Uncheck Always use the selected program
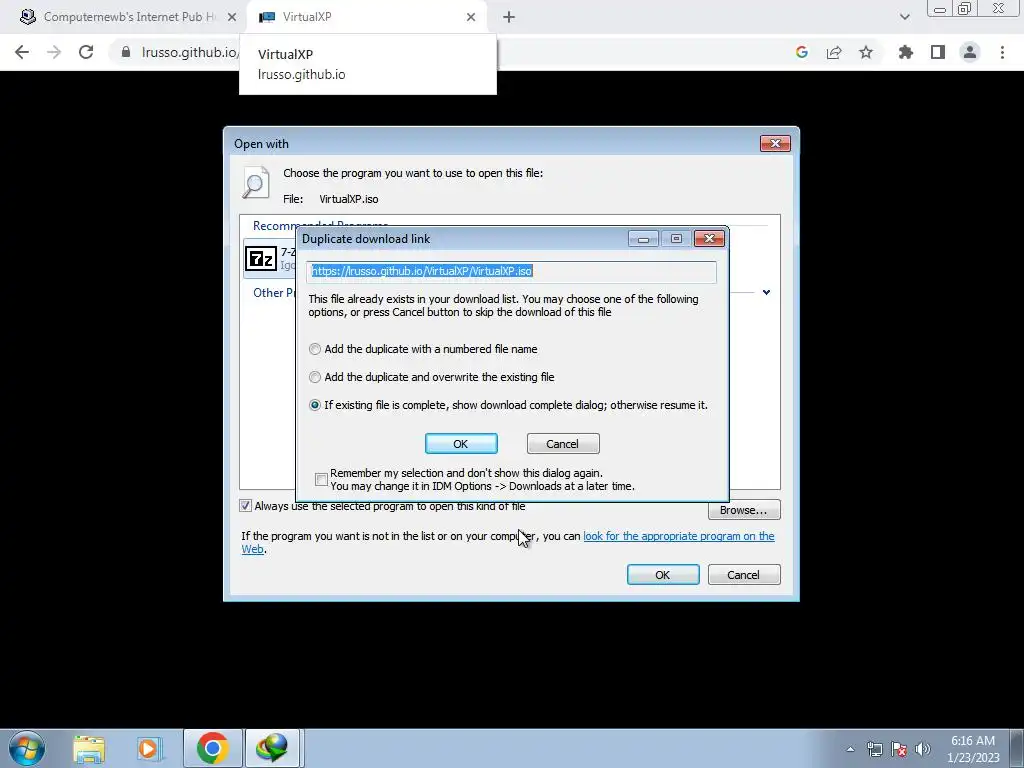 tap(246, 505)
